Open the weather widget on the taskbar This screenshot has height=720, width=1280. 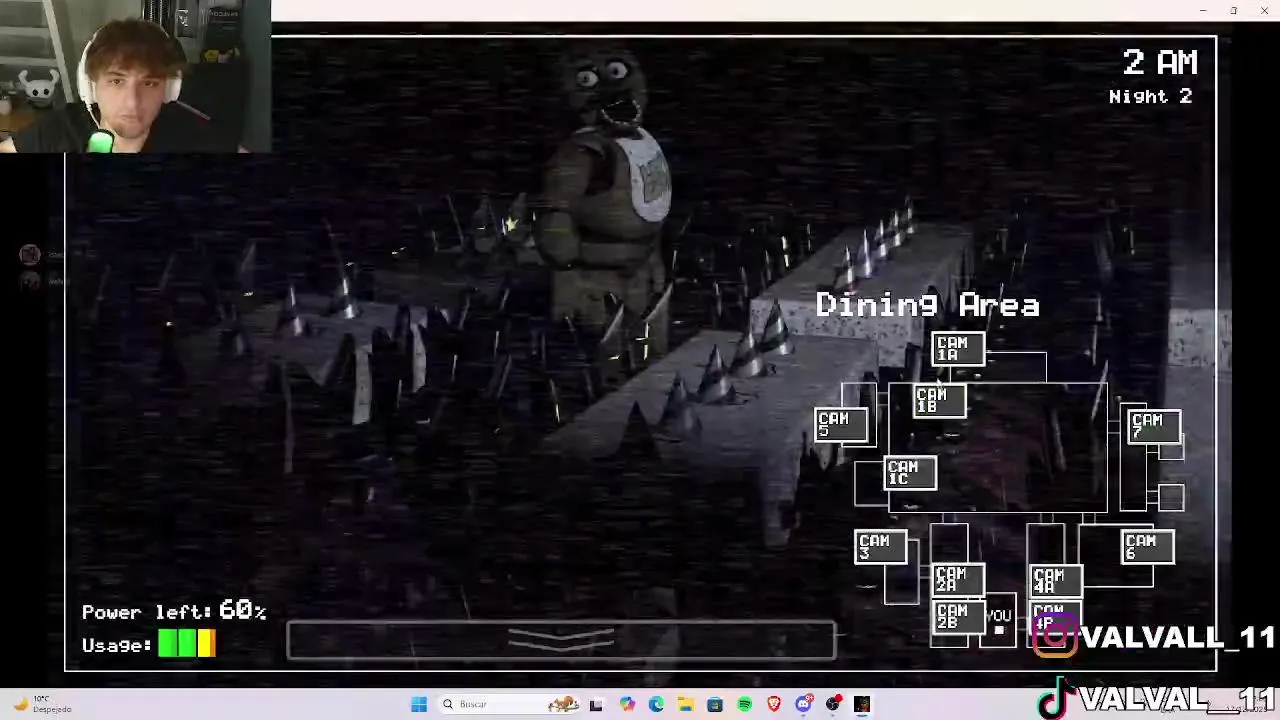[x=40, y=704]
